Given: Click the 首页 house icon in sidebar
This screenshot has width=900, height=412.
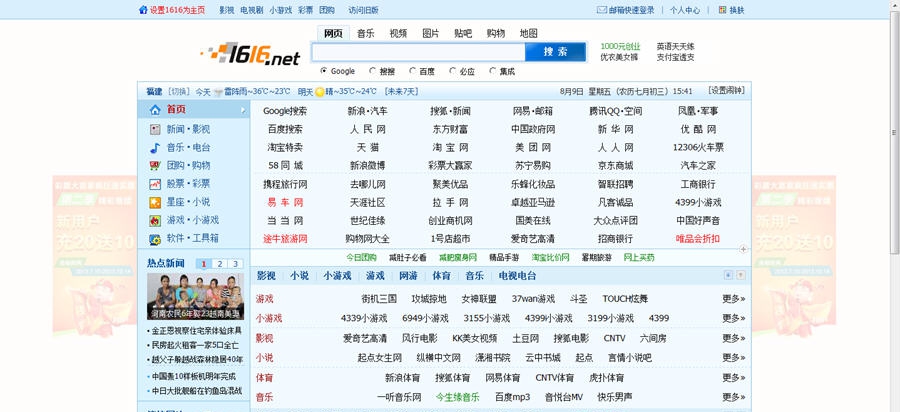Looking at the screenshot, I should 155,110.
